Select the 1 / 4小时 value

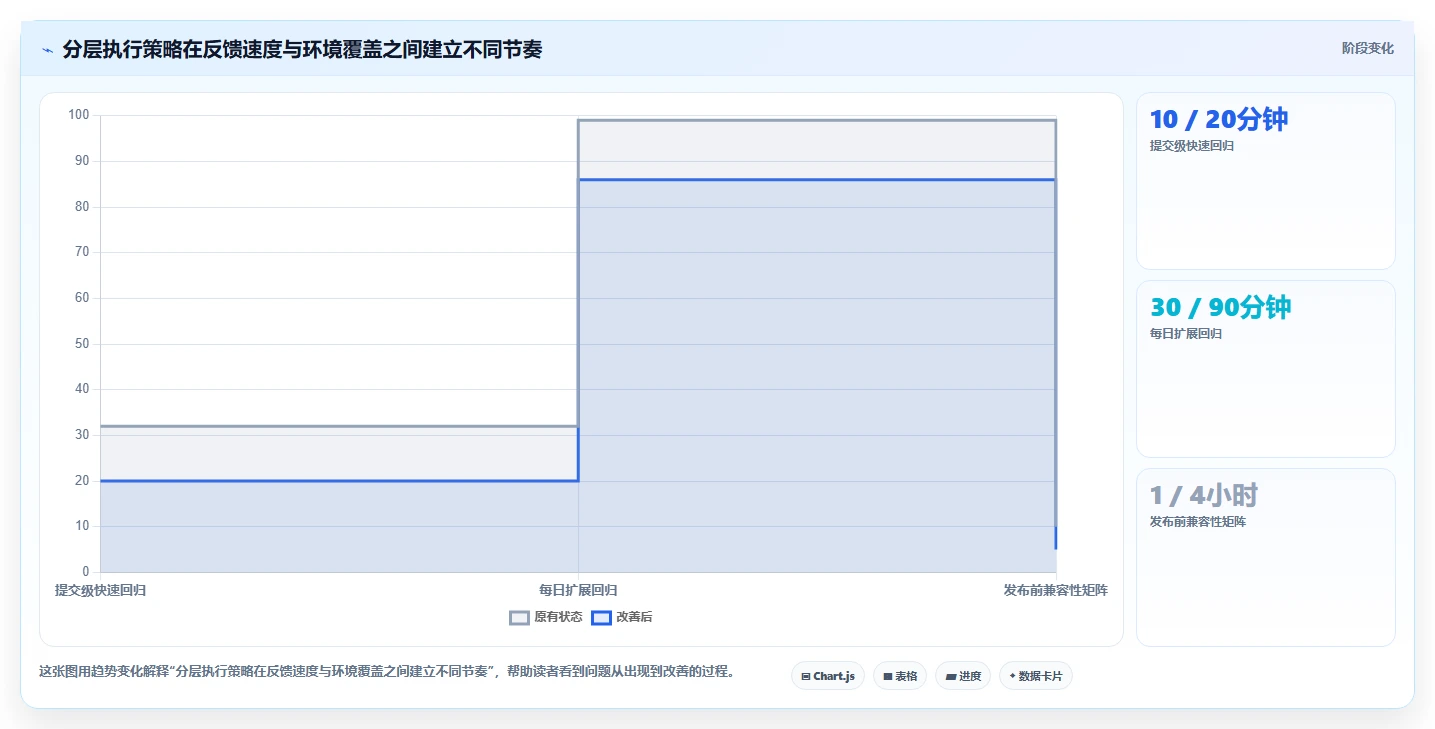coord(1204,495)
